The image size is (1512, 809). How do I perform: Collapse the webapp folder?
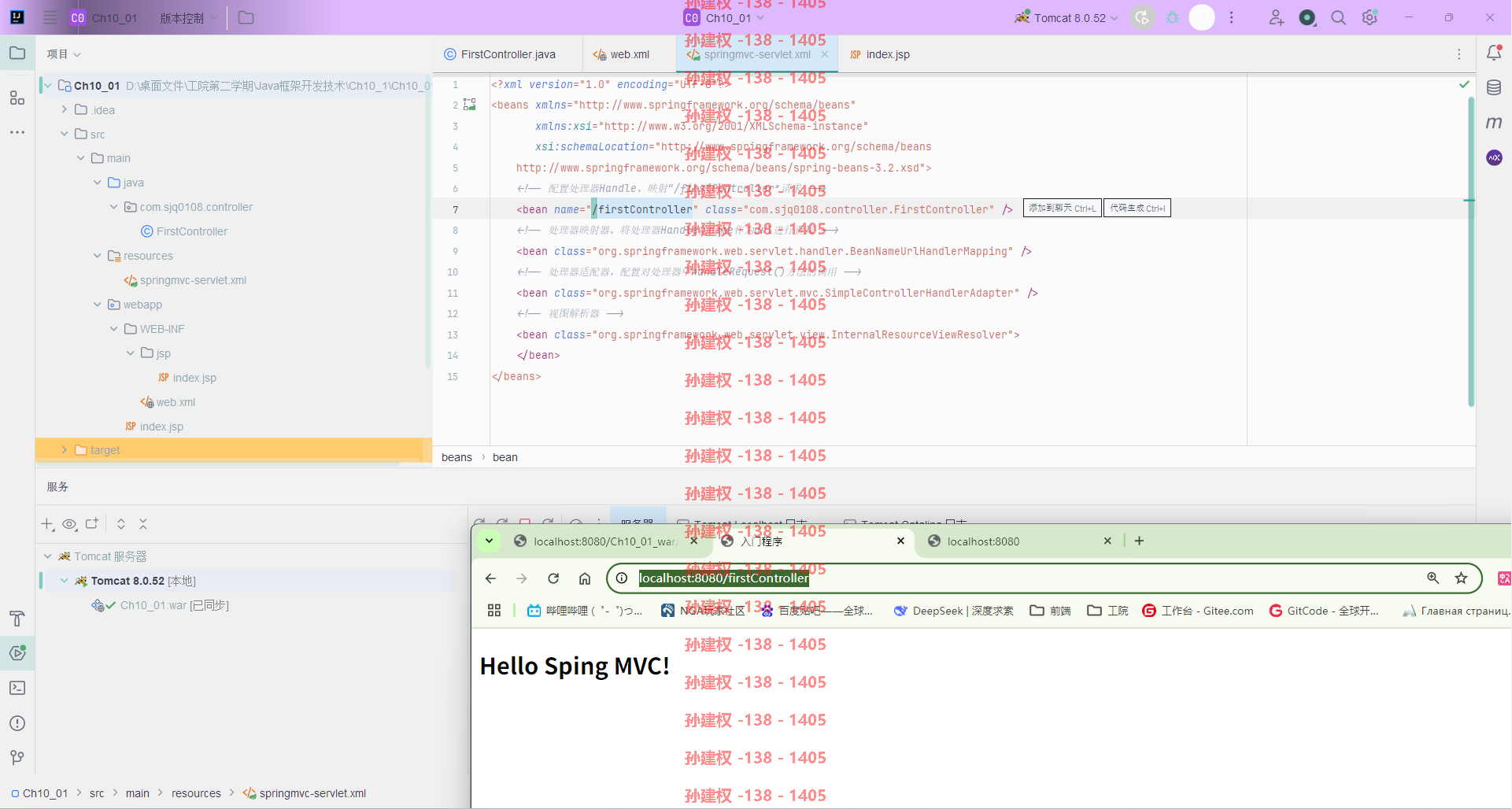[x=98, y=305]
